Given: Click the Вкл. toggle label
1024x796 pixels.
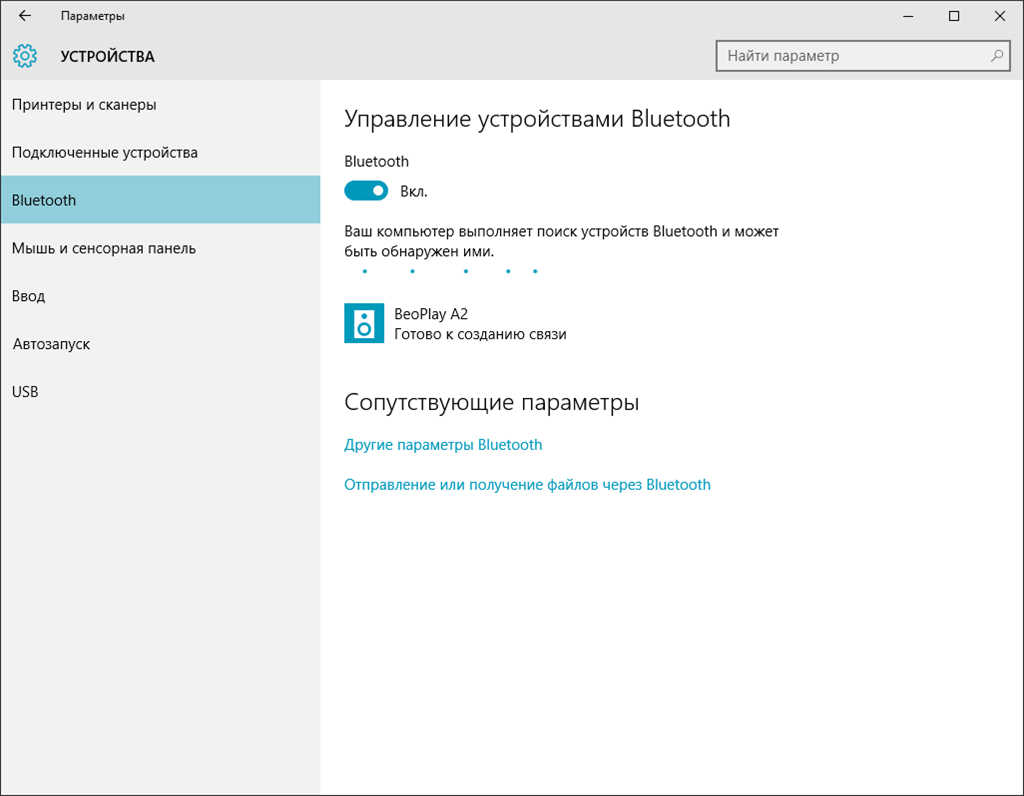Looking at the screenshot, I should point(413,191).
